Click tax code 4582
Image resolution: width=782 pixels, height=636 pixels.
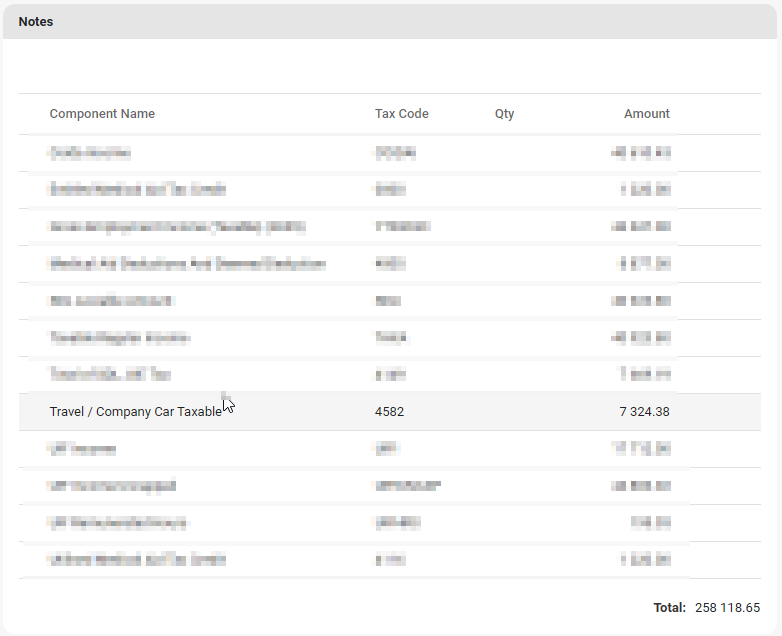[x=389, y=412]
